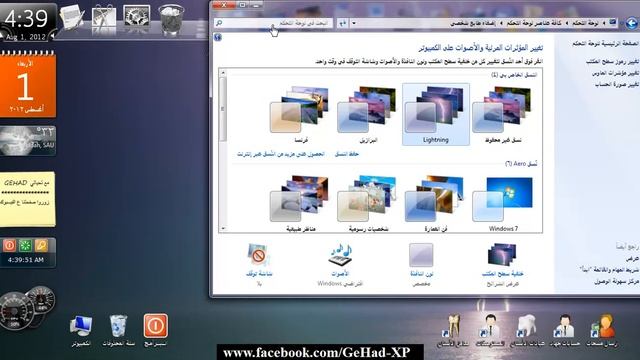This screenshot has width=640, height=360.
Task: Click the themes list scrollbar thumb
Action: [x=223, y=109]
